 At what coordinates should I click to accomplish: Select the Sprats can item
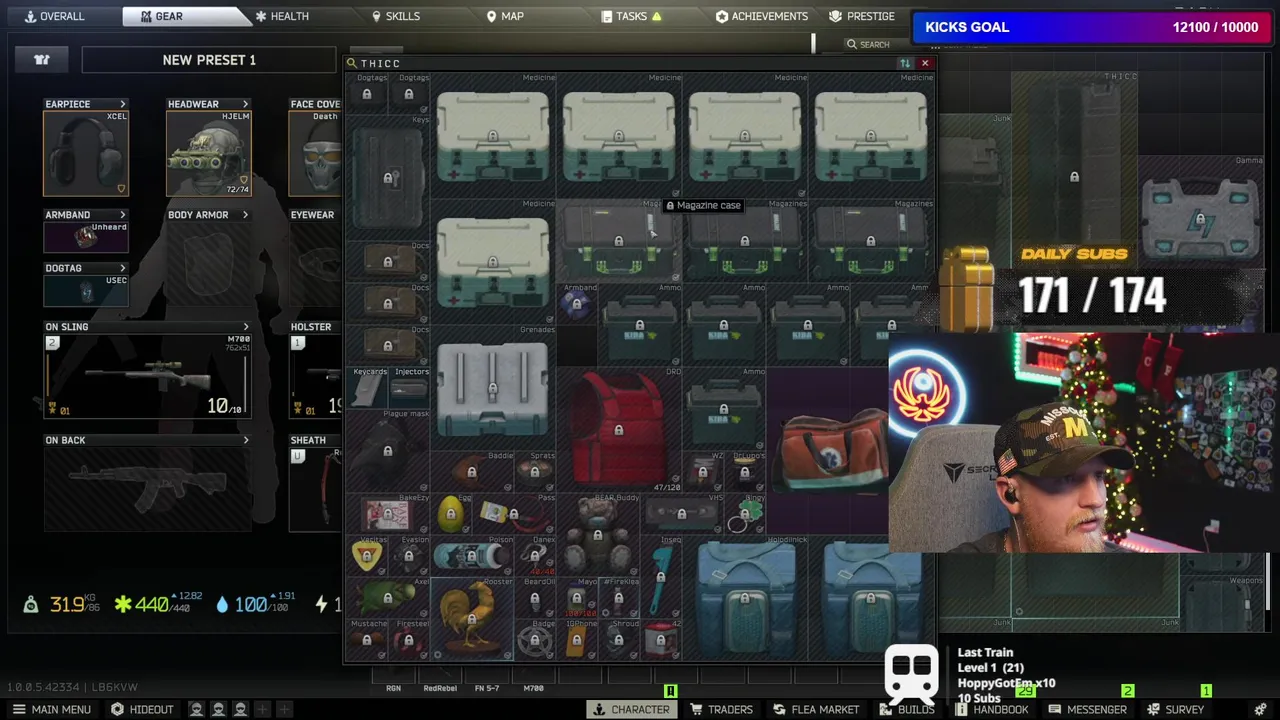point(534,472)
